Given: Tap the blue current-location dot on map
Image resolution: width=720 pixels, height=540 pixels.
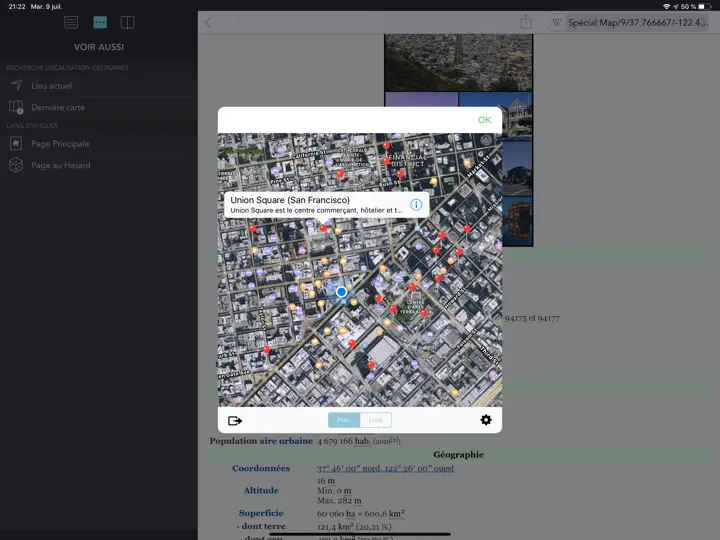Looking at the screenshot, I should tap(341, 292).
